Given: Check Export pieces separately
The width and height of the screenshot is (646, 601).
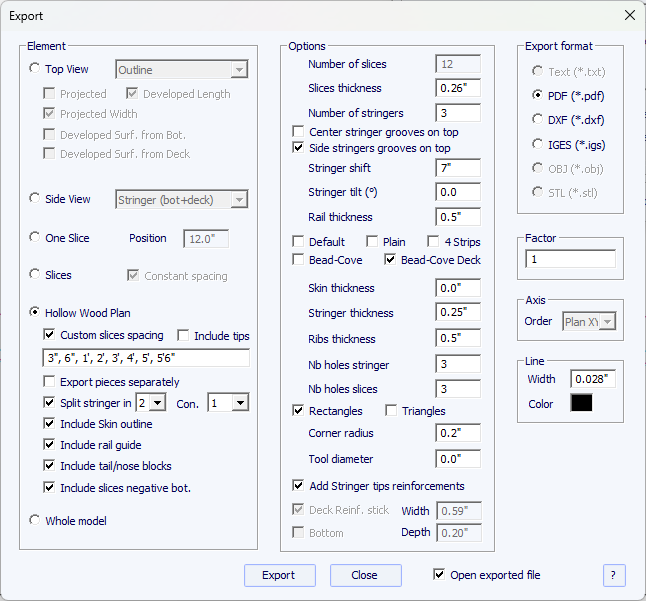Looking at the screenshot, I should (50, 382).
